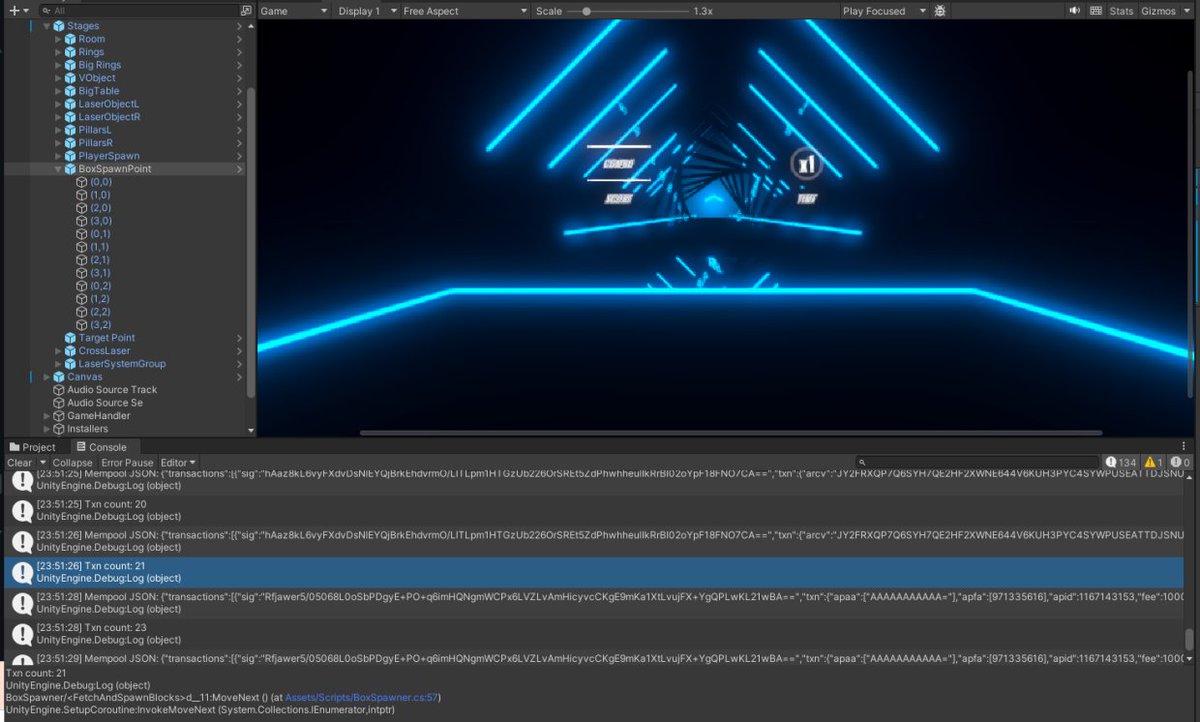Click the Game view horizontal scrollbar
The width and height of the screenshot is (1200, 722).
pos(730,433)
